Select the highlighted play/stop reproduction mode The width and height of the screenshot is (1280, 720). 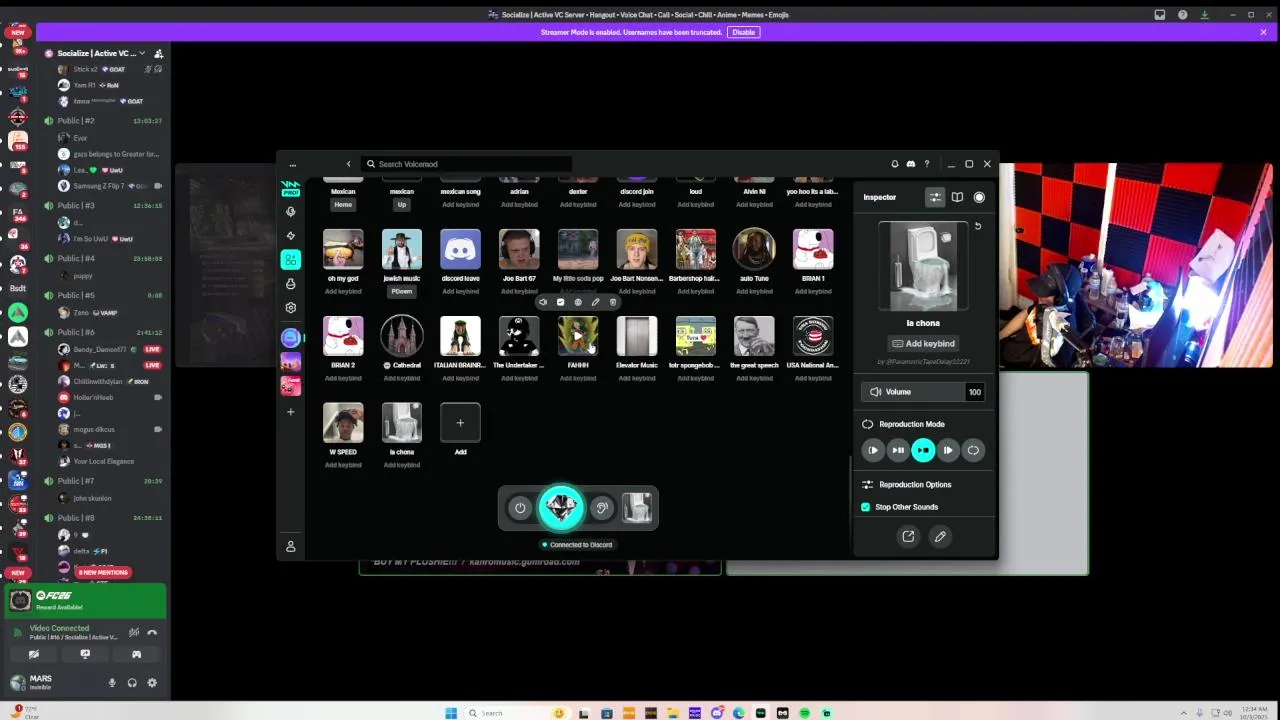coord(923,450)
